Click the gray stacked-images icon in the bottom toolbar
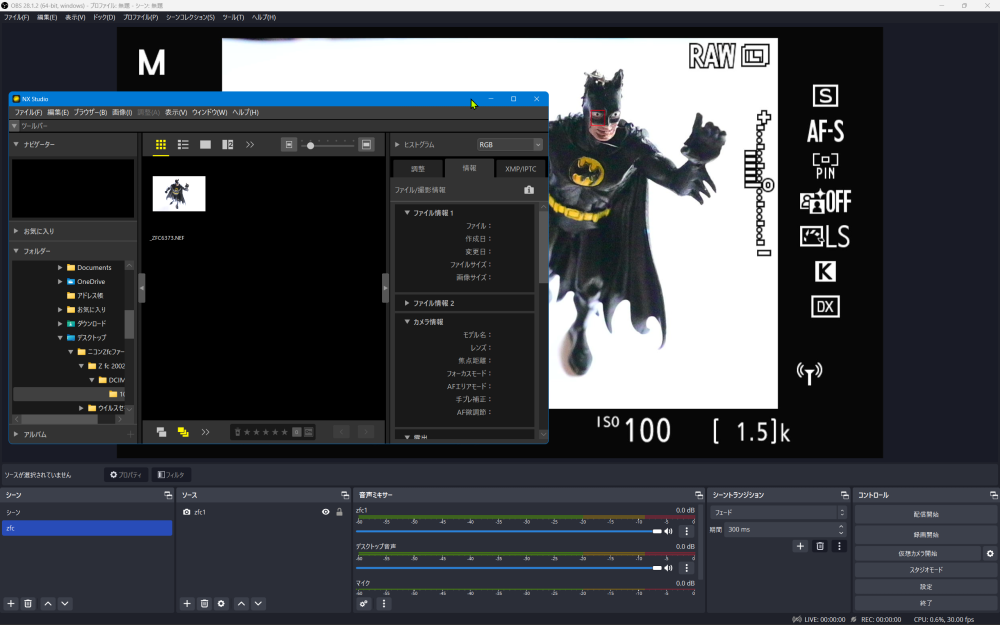Screen dimensions: 1000x625 click(161, 432)
